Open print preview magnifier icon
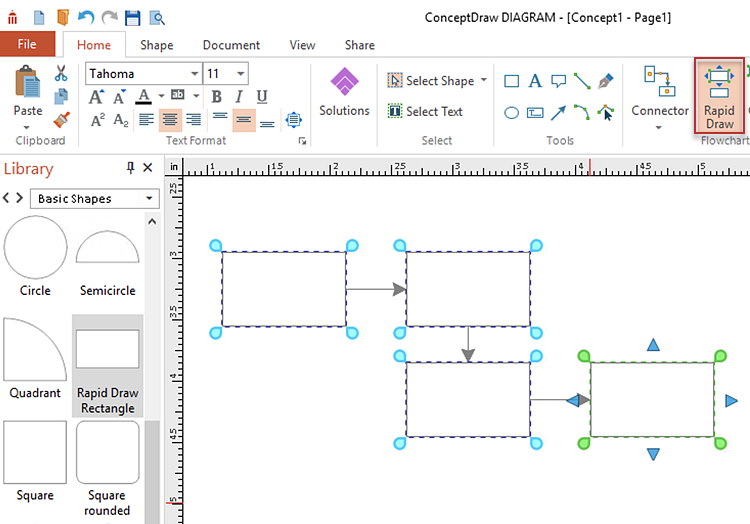 pos(157,18)
